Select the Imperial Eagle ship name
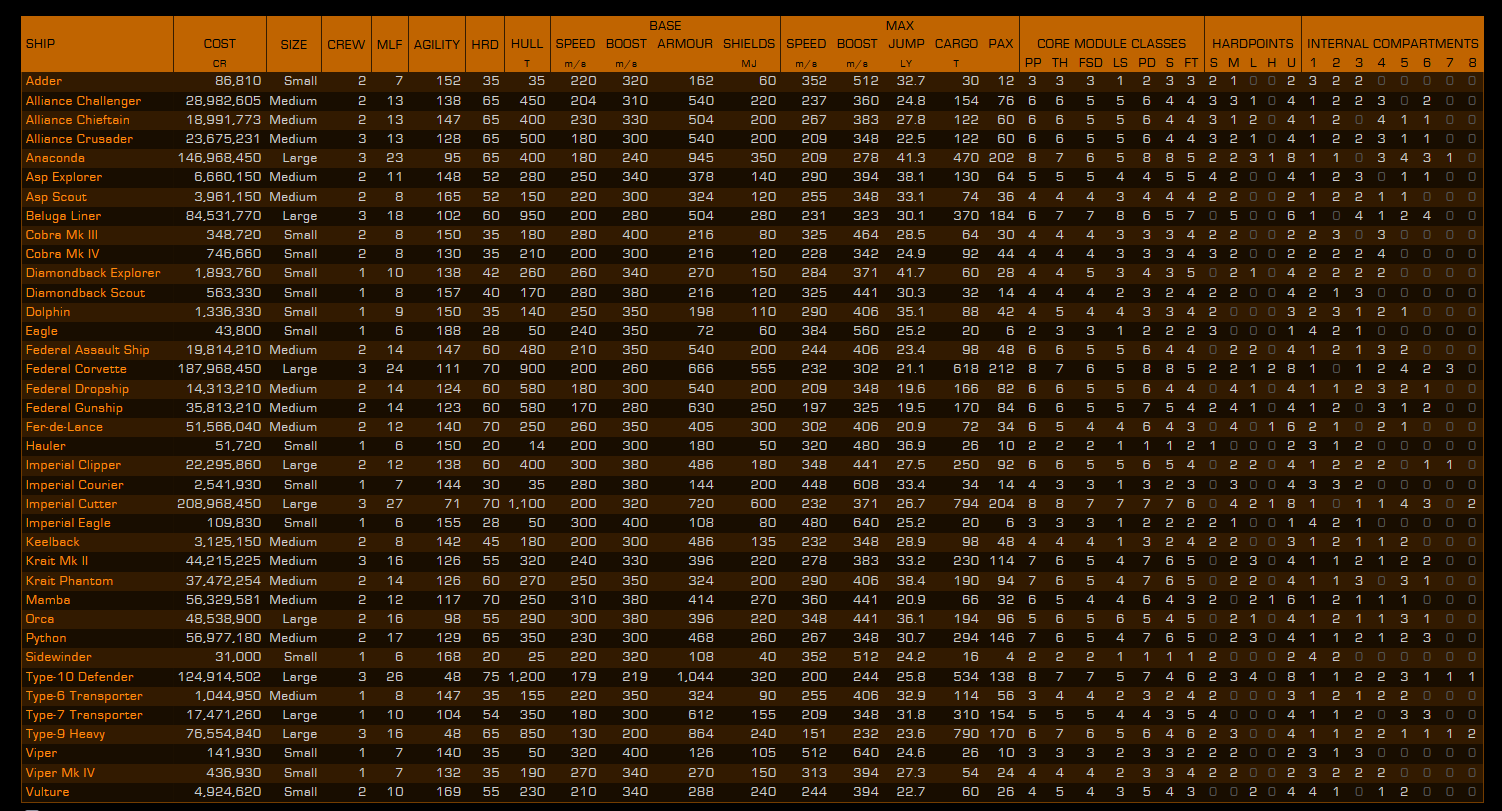This screenshot has height=811, width=1502. point(68,523)
